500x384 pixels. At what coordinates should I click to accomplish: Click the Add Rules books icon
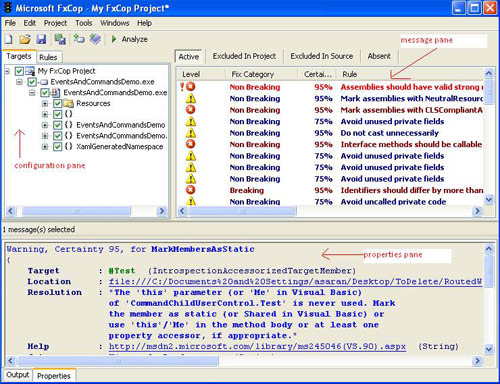coord(95,39)
